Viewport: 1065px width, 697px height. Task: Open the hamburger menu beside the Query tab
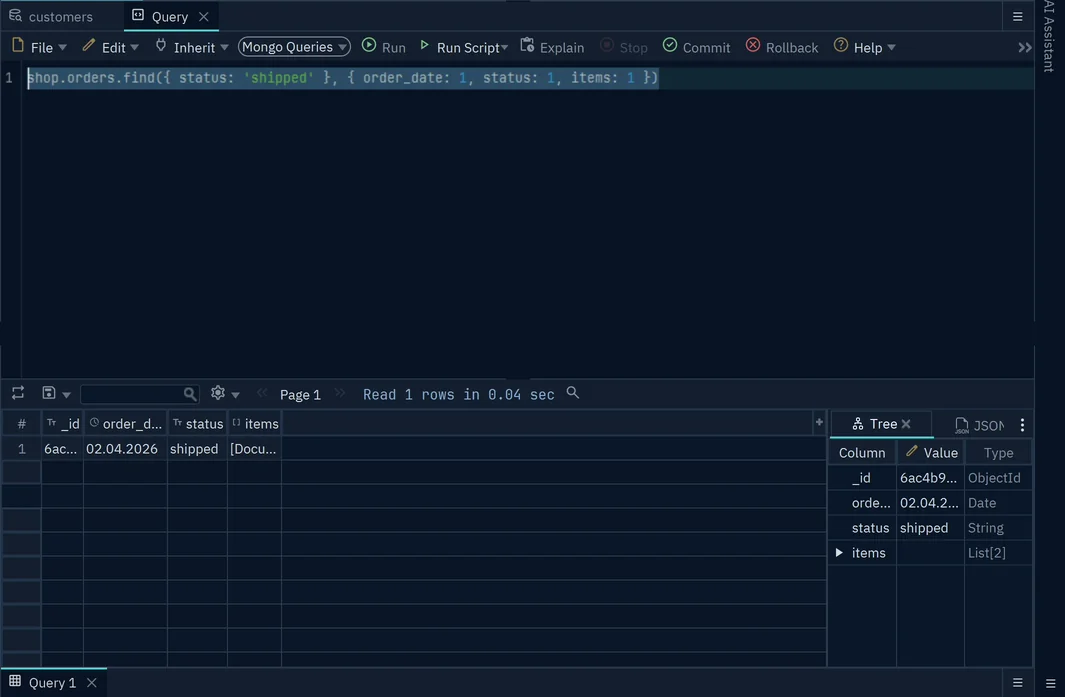[x=1017, y=16]
